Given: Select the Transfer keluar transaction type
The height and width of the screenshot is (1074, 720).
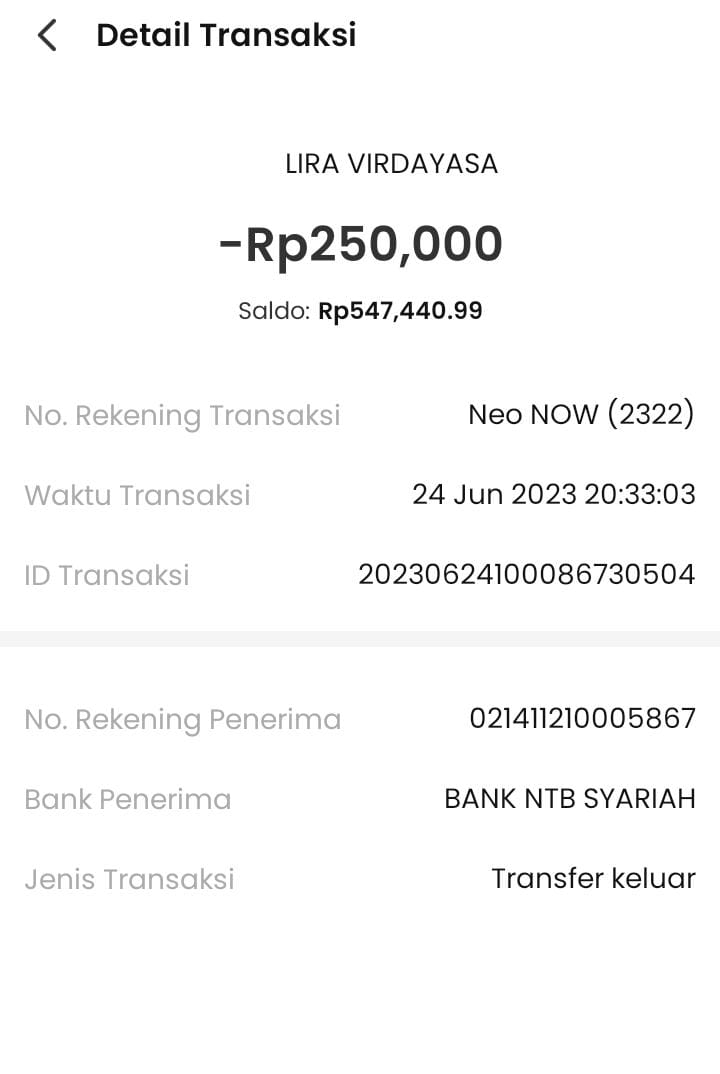Looking at the screenshot, I should [x=593, y=878].
